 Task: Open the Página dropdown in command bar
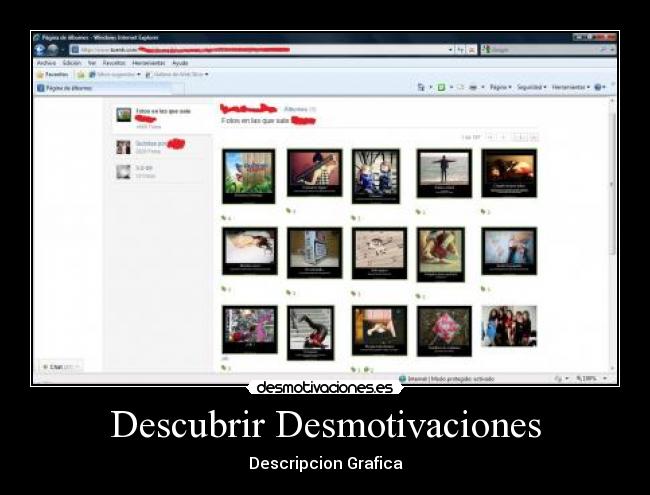click(x=501, y=87)
